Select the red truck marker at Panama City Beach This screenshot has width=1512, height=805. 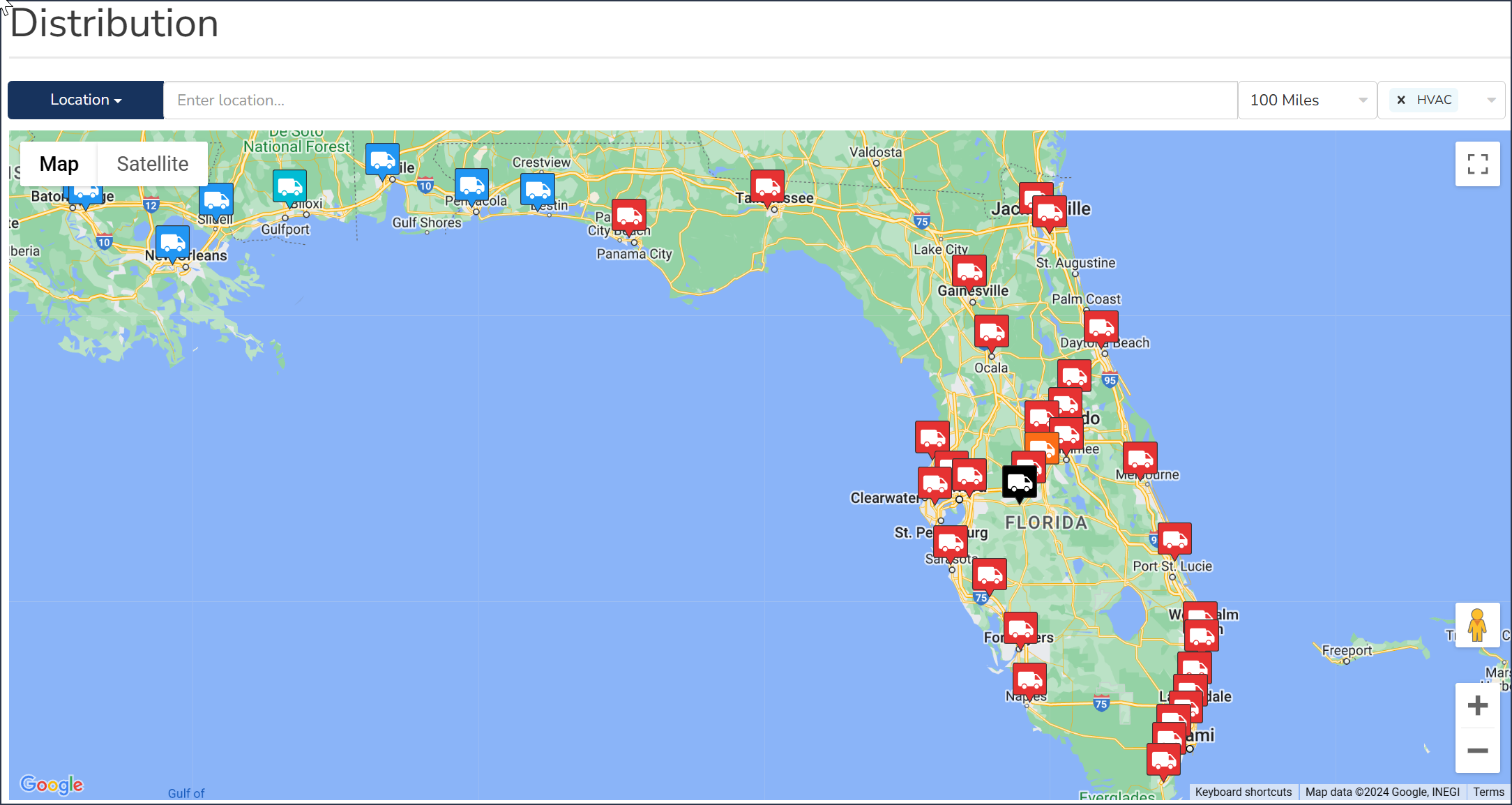coord(629,217)
